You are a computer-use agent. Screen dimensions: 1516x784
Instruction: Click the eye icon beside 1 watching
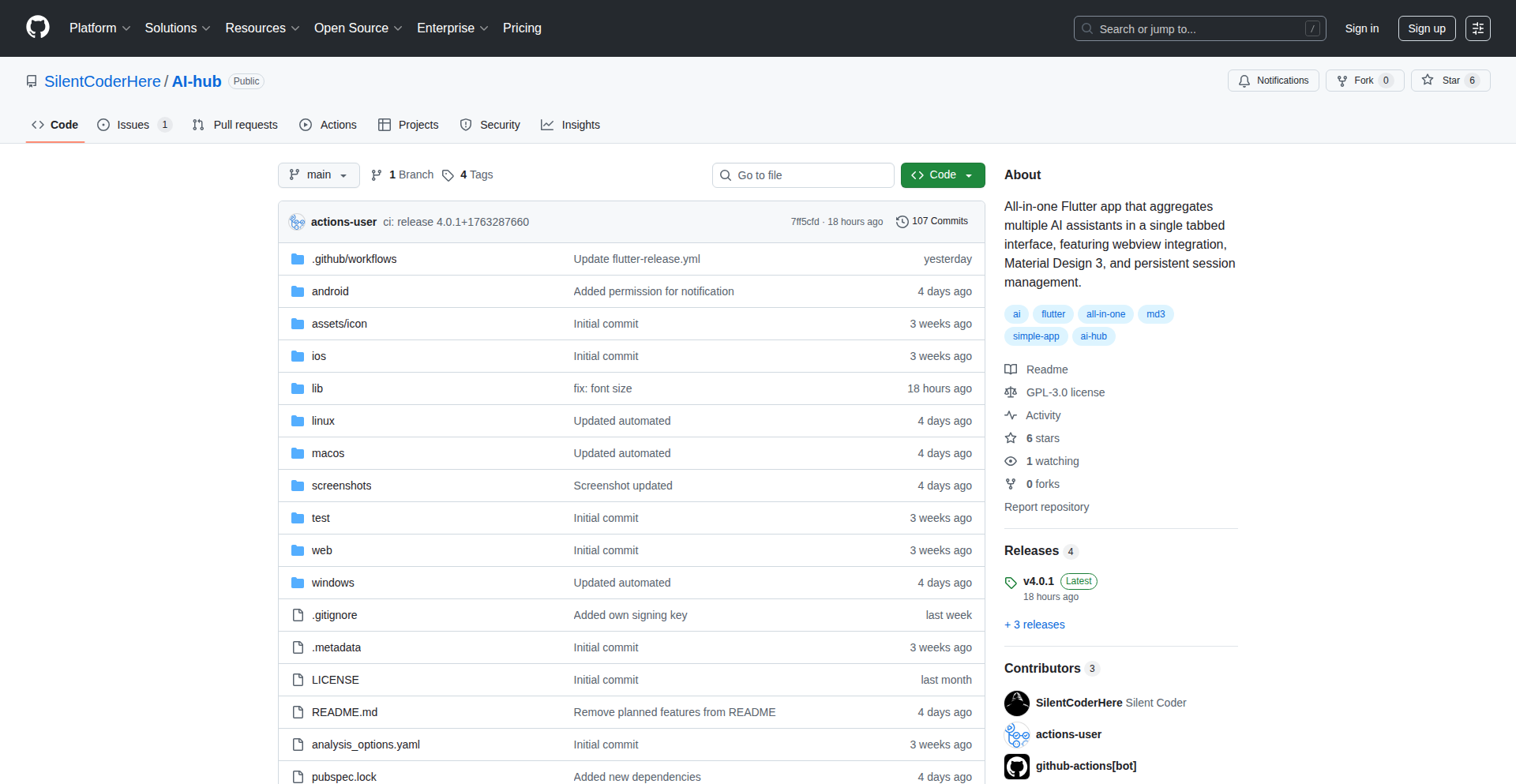(x=1011, y=461)
